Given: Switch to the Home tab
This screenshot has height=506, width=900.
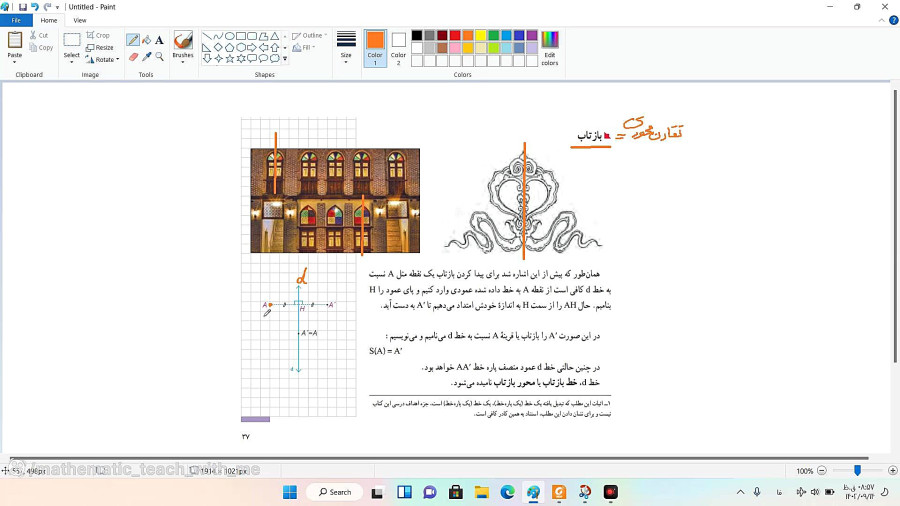Looking at the screenshot, I should pos(49,20).
